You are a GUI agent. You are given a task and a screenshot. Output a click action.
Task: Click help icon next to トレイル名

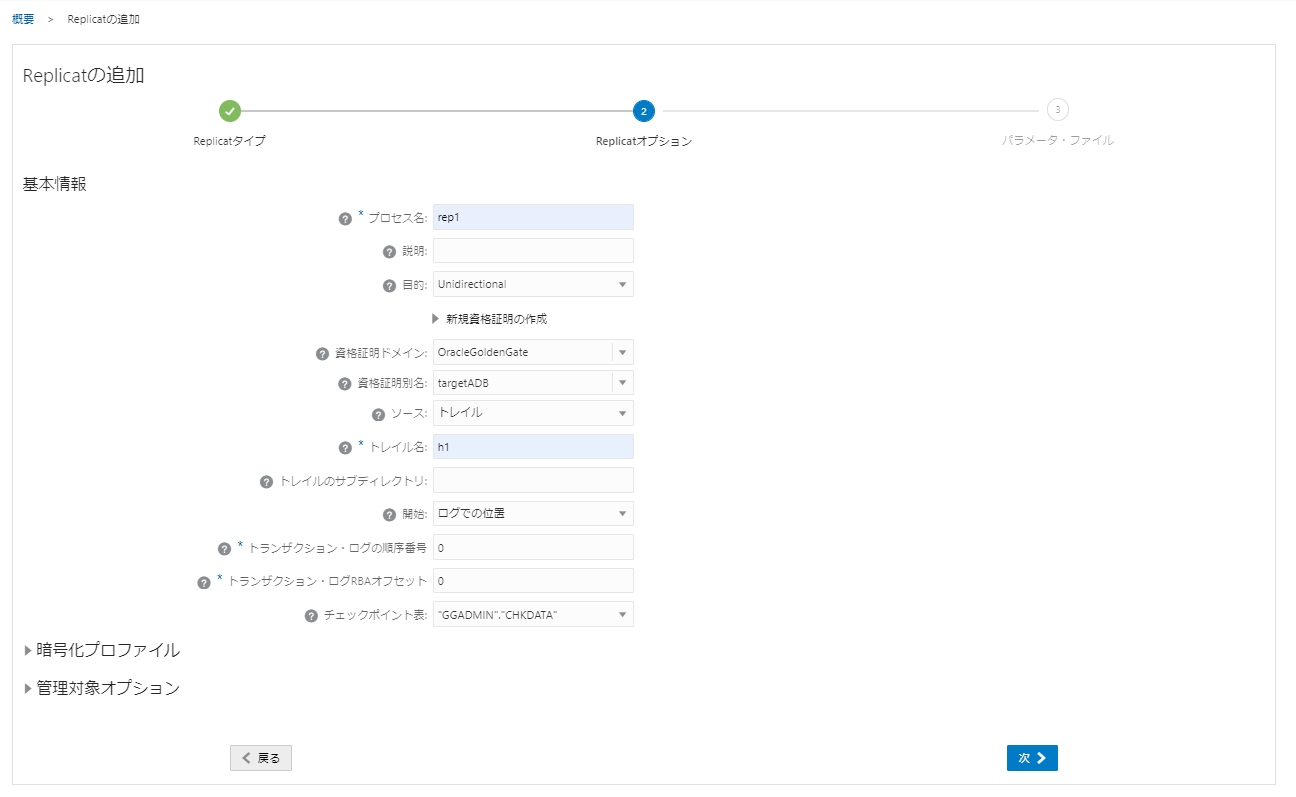[x=345, y=448]
